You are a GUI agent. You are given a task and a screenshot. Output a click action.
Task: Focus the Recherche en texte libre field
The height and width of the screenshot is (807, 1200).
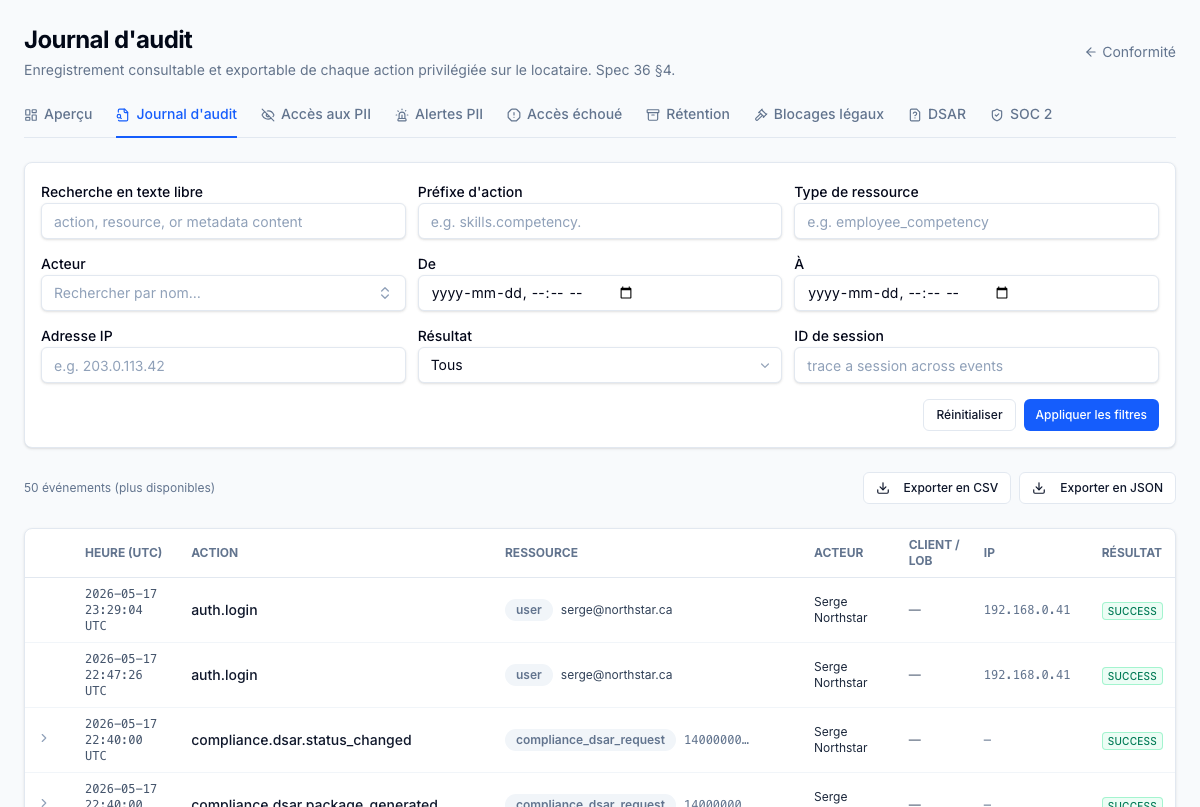coord(223,222)
